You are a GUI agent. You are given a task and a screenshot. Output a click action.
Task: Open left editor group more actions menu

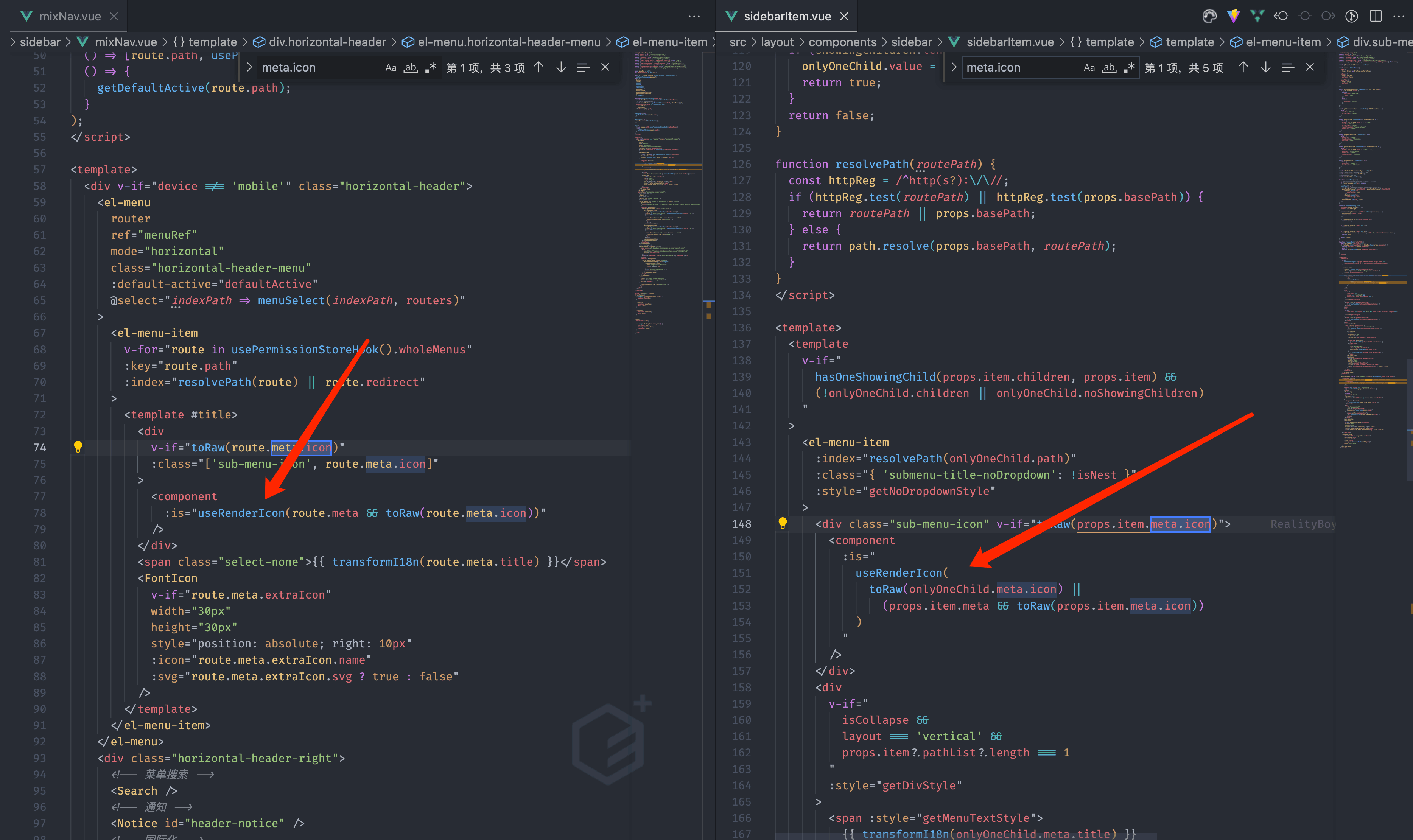694,16
